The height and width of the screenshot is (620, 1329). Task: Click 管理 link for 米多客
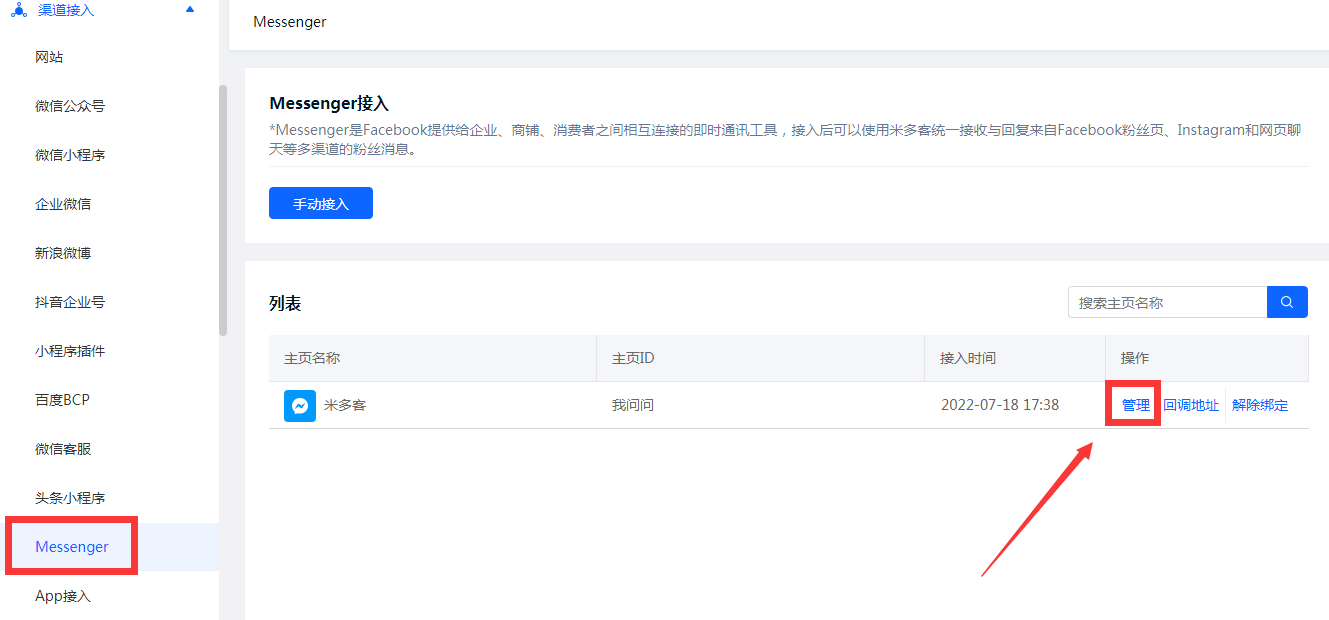pyautogui.click(x=1136, y=405)
